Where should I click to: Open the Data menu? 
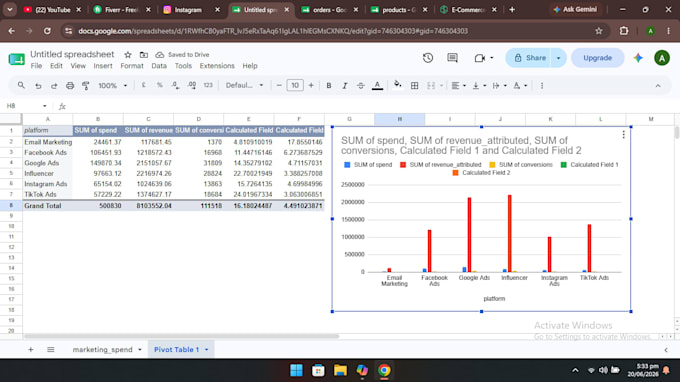(x=159, y=66)
